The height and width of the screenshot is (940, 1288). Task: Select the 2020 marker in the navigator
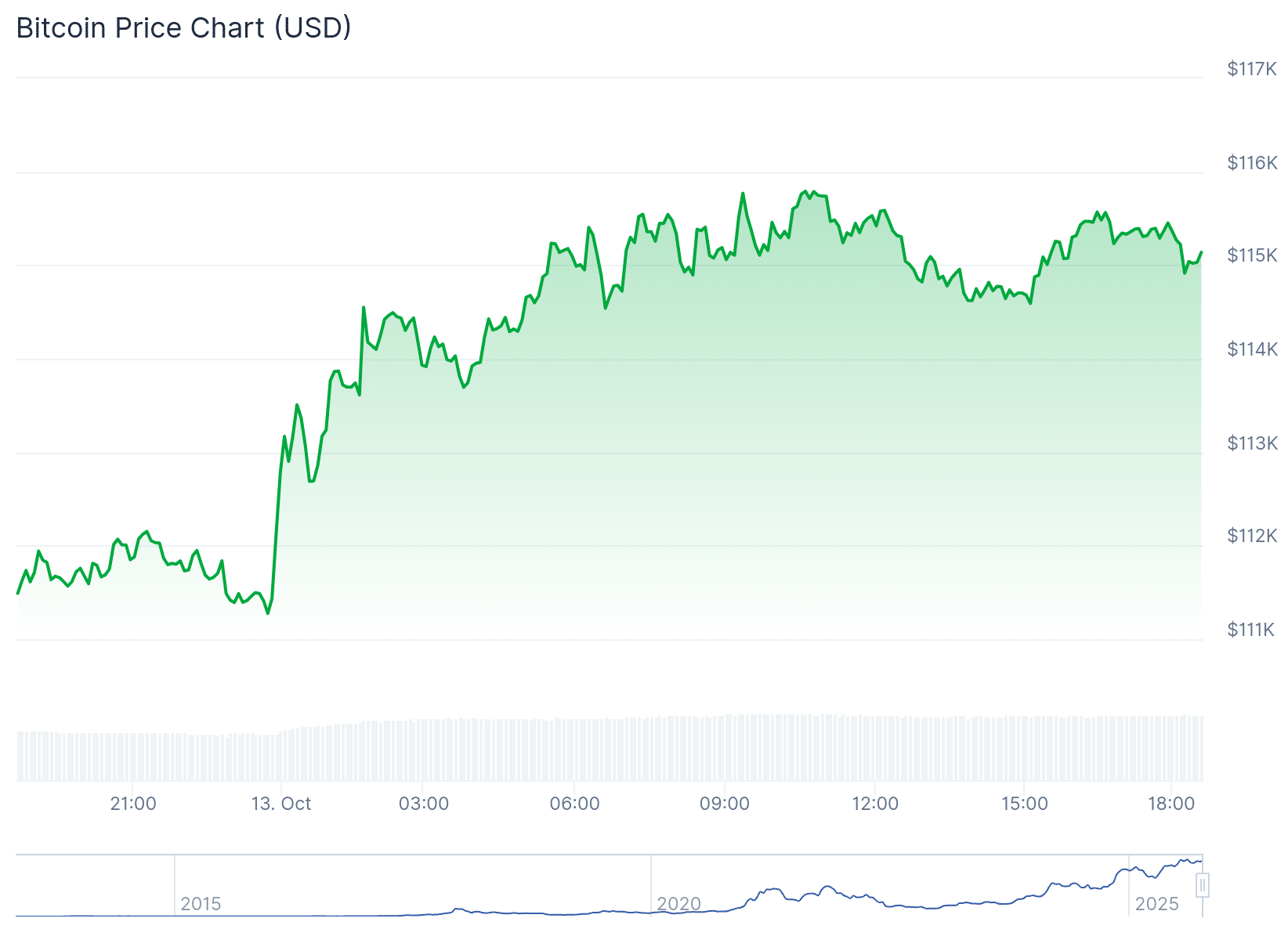tap(678, 904)
